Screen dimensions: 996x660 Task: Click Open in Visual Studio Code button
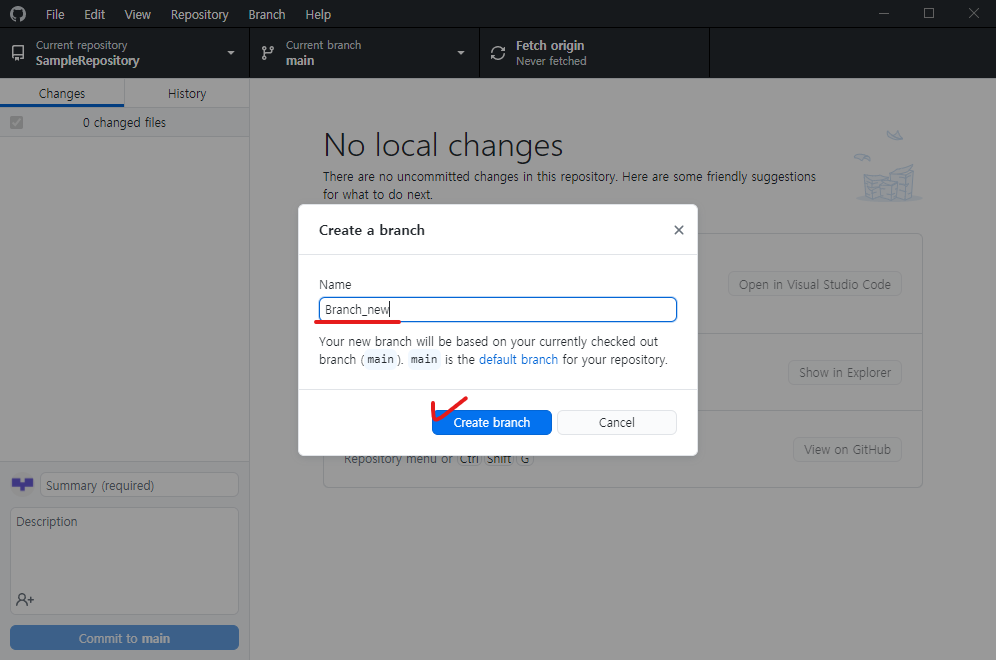coord(814,285)
